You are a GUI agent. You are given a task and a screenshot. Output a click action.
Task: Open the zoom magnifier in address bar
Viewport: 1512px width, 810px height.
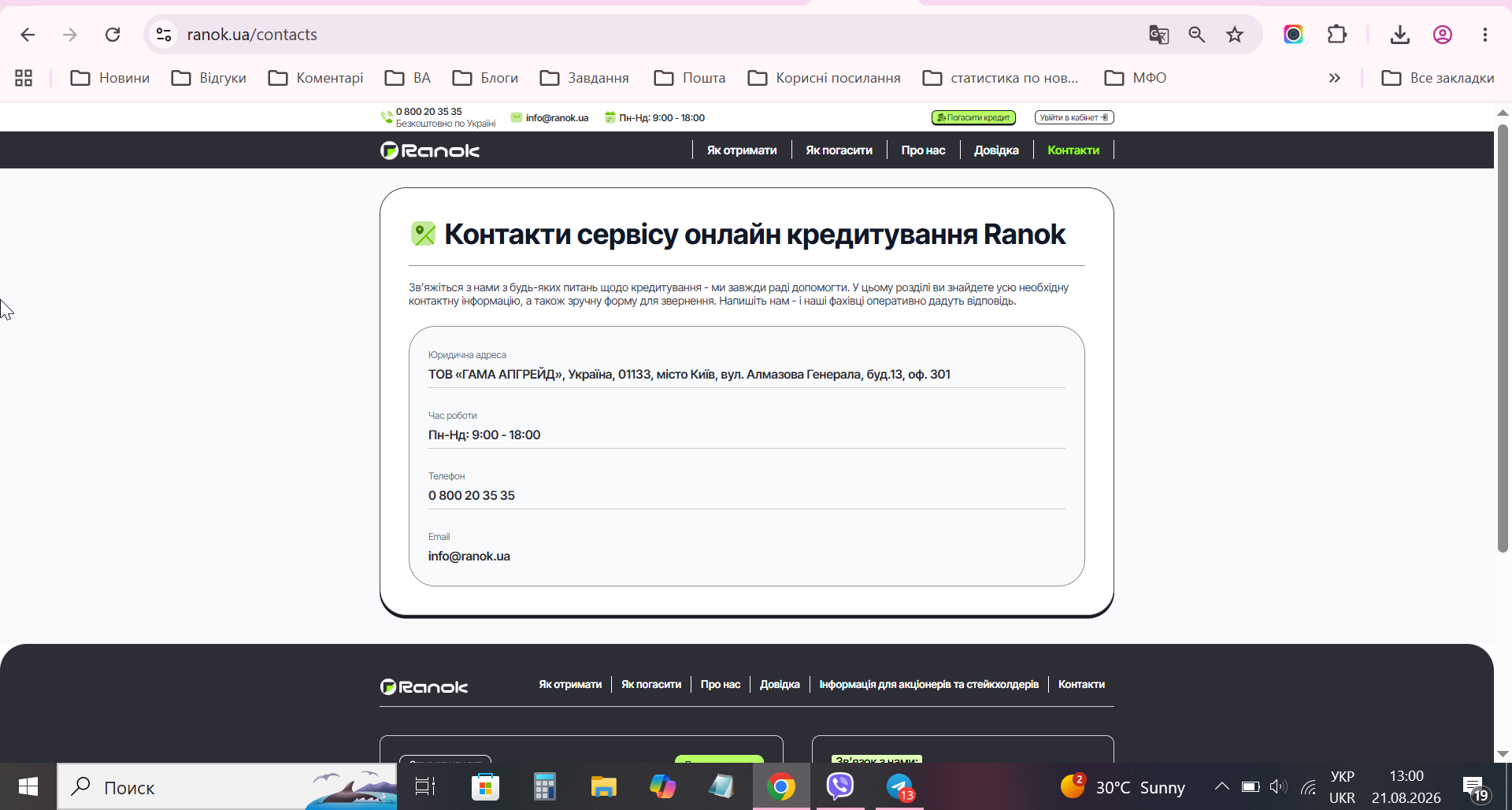point(1197,35)
